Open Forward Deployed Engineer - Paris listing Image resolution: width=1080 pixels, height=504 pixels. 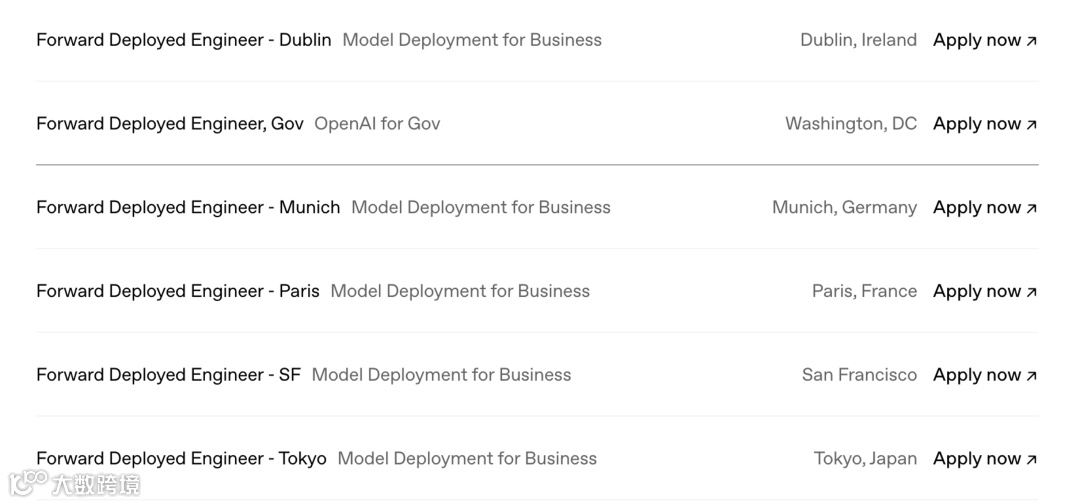coord(178,291)
